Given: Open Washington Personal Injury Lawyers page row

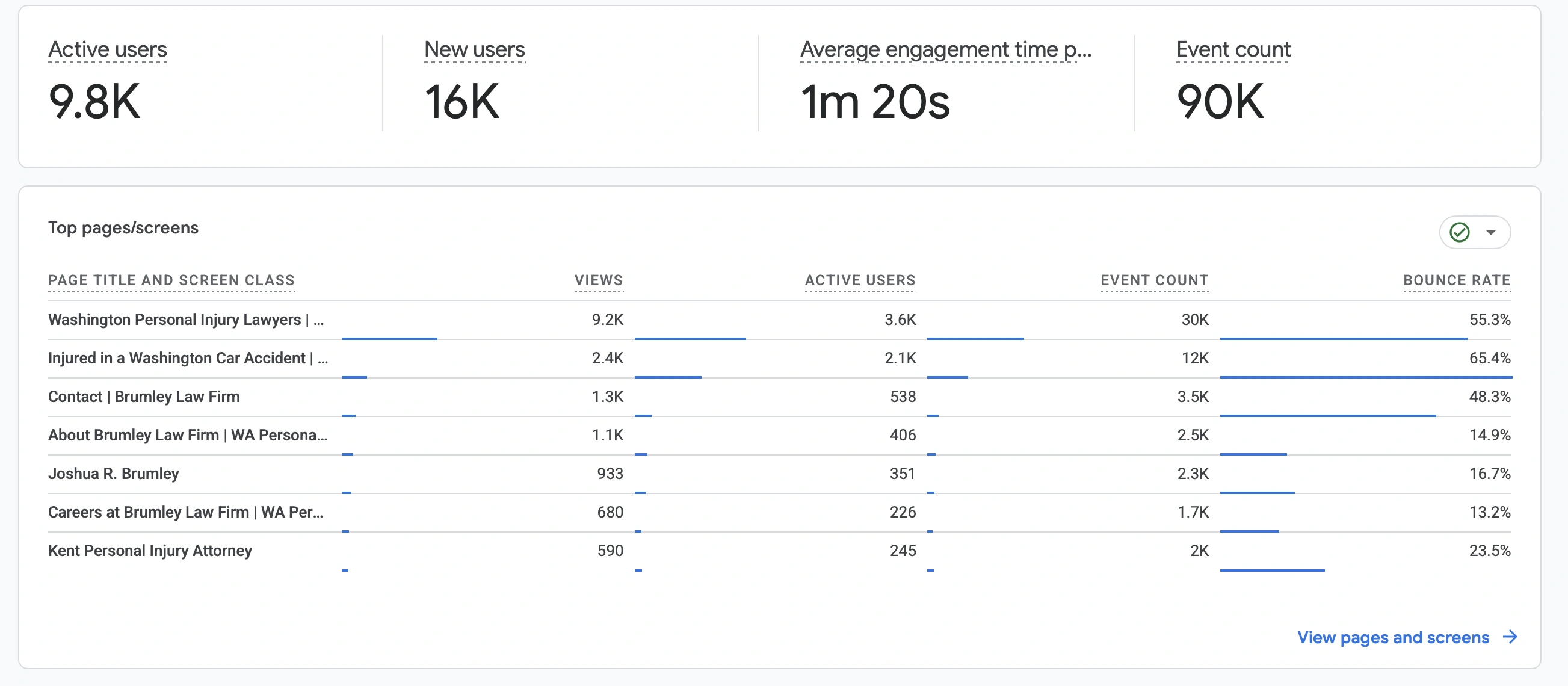Looking at the screenshot, I should (779, 320).
